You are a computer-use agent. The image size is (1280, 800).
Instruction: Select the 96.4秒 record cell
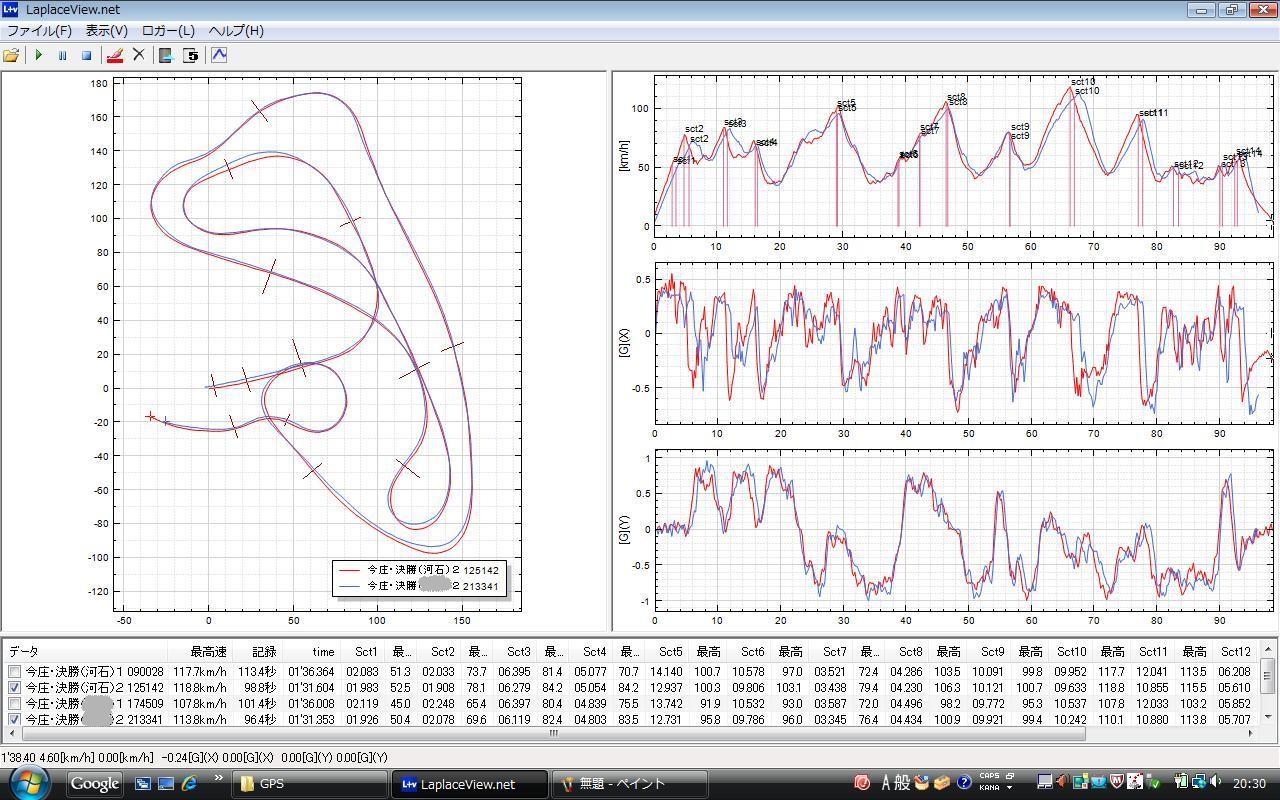(259, 720)
